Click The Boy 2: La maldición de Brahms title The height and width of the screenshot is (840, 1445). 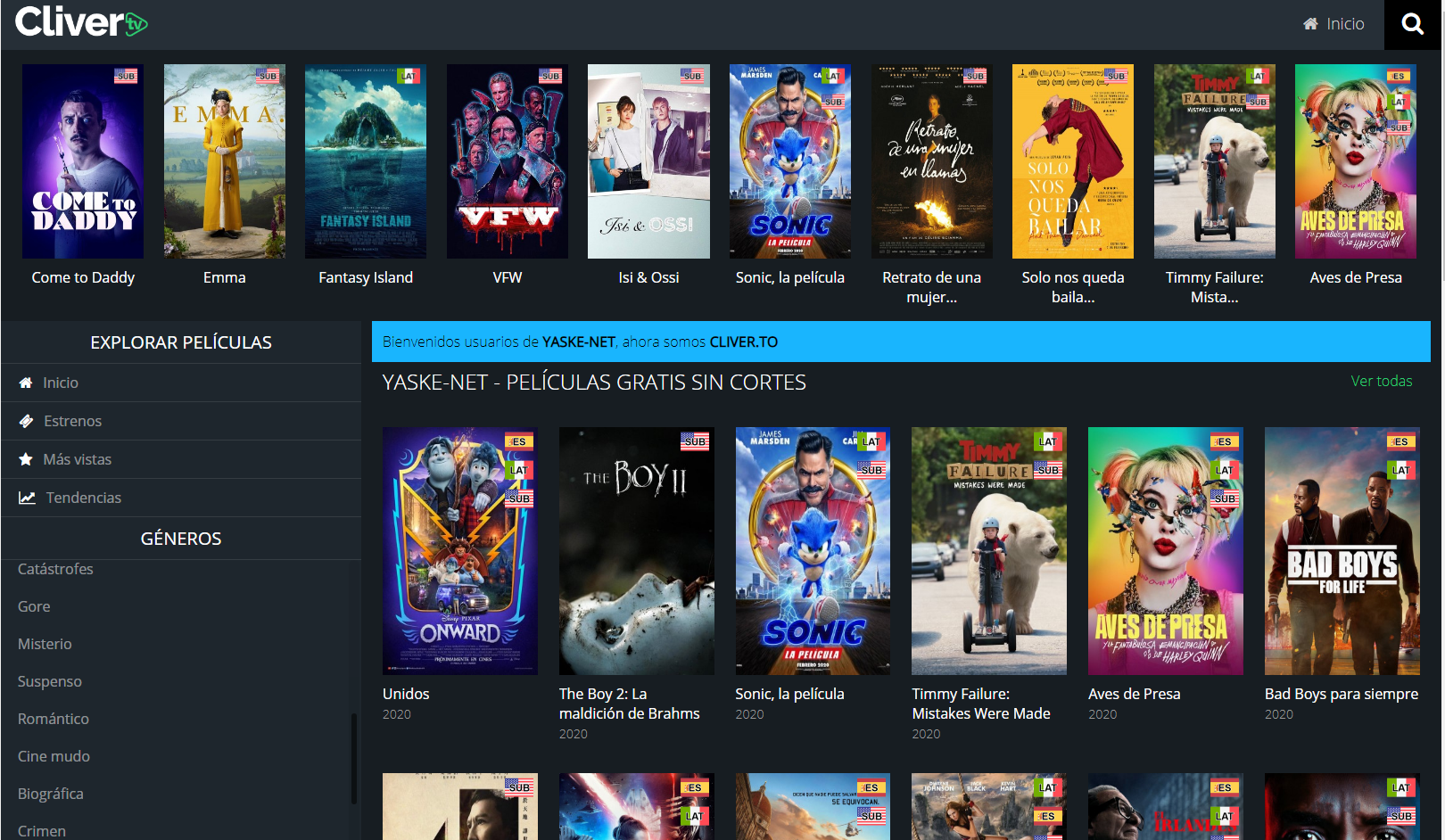click(630, 704)
